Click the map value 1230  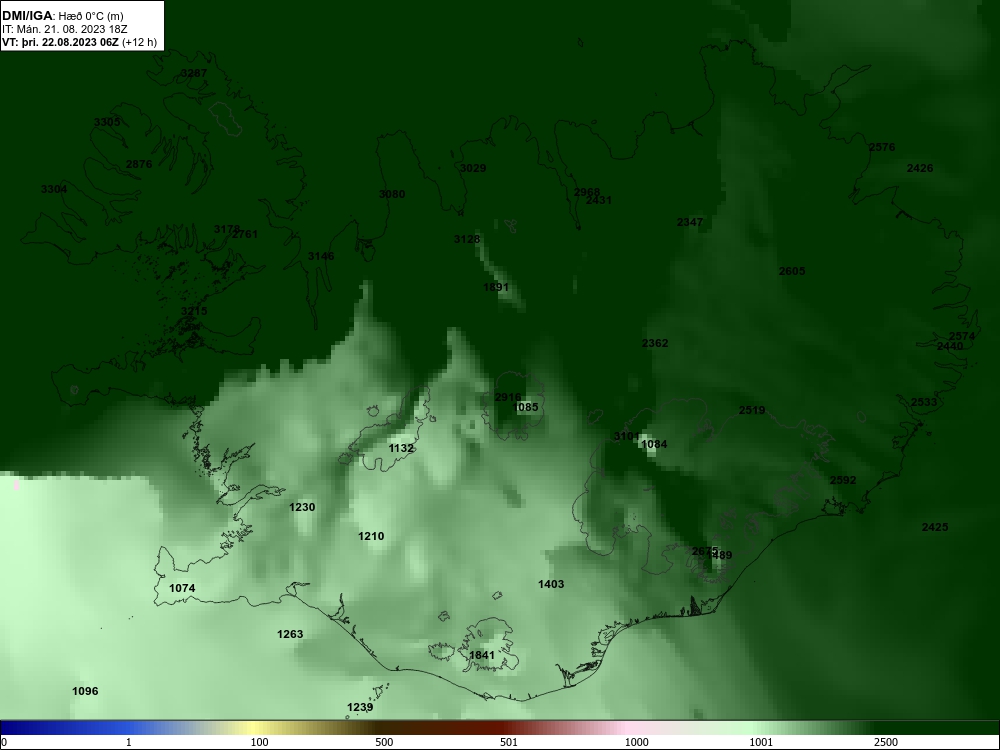click(302, 508)
